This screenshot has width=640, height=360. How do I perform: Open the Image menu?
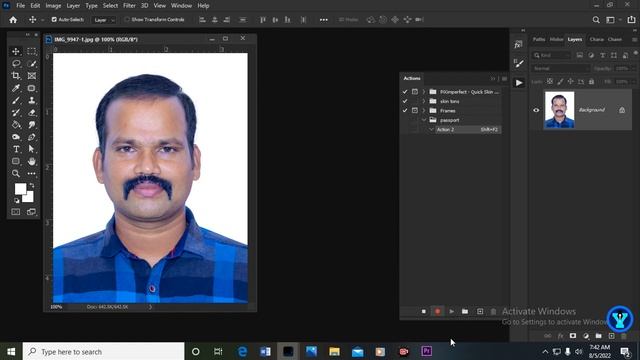pos(53,6)
